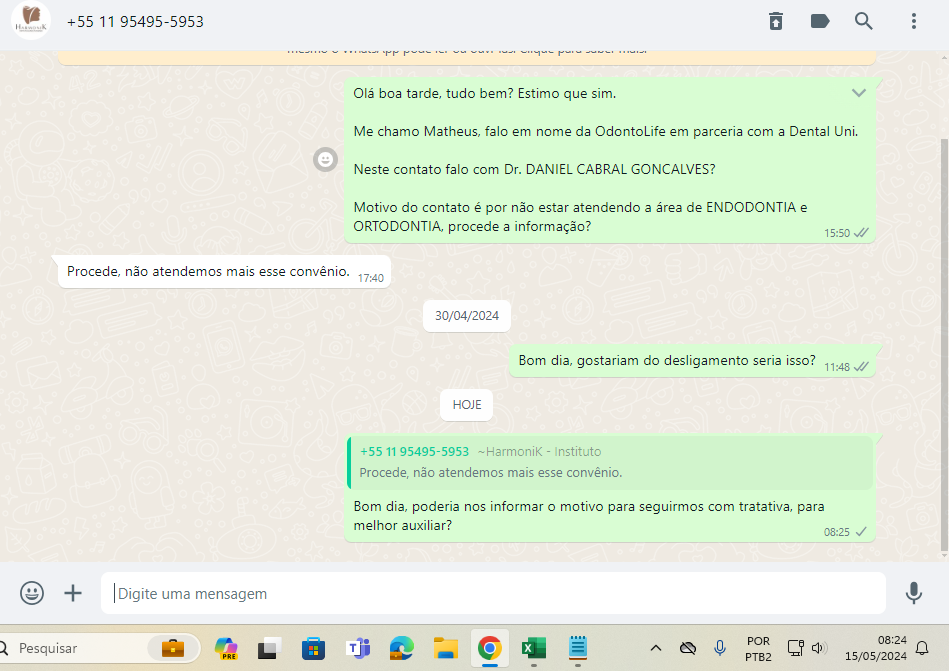949x671 pixels.
Task: React with emoji button beside first message
Action: coord(325,159)
